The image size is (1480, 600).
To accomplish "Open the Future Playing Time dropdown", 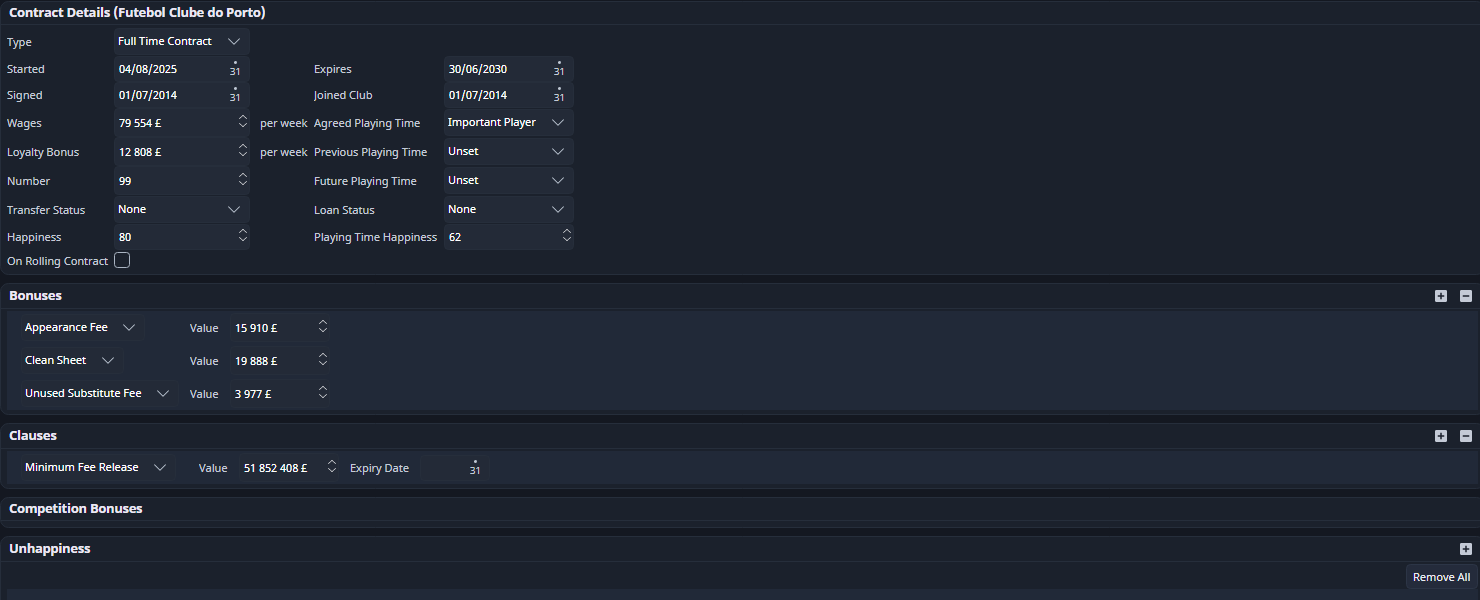I will (508, 181).
